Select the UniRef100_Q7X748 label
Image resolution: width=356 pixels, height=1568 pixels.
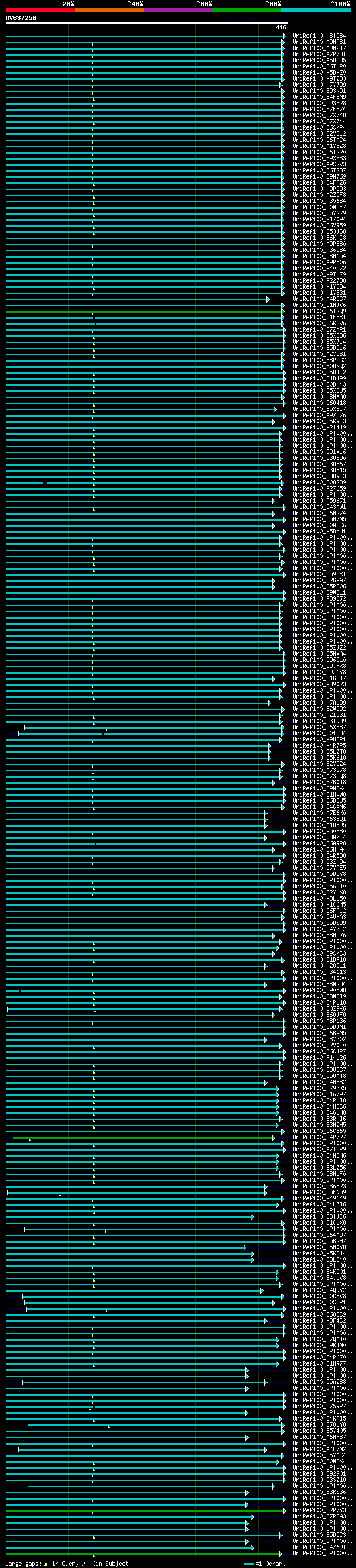pos(319,116)
